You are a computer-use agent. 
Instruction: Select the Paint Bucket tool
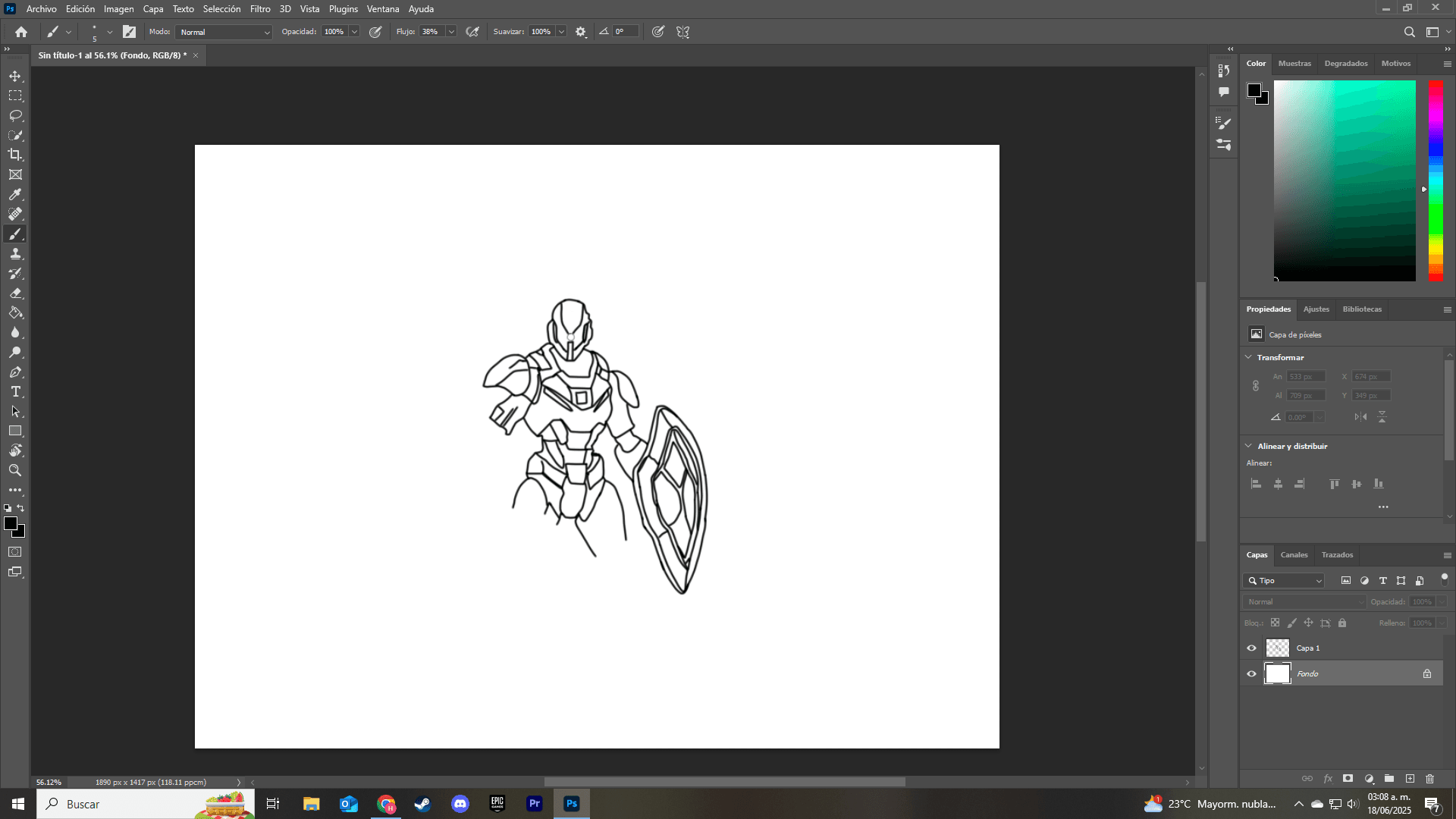[15, 312]
